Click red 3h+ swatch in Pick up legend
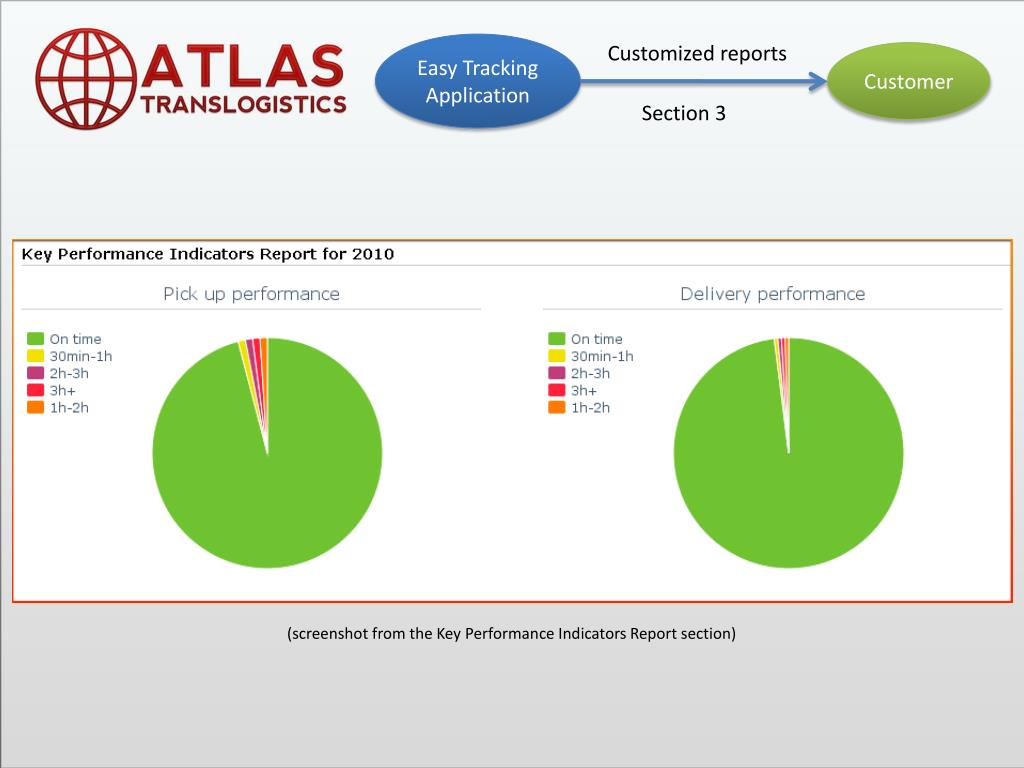The image size is (1024, 768). click(35, 390)
